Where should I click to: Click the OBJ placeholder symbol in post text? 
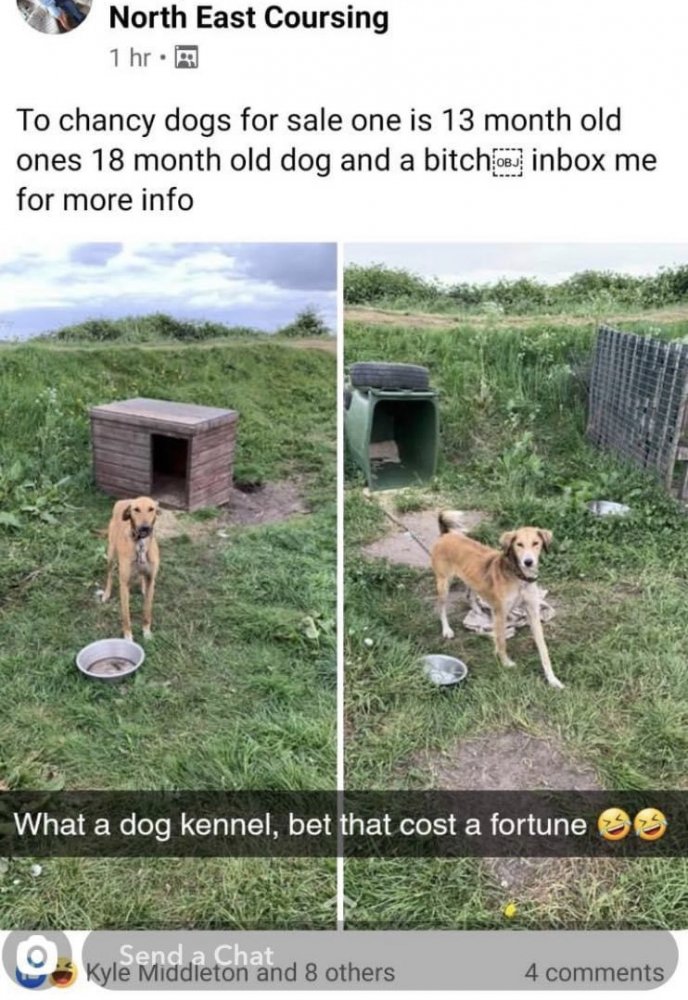[508, 161]
